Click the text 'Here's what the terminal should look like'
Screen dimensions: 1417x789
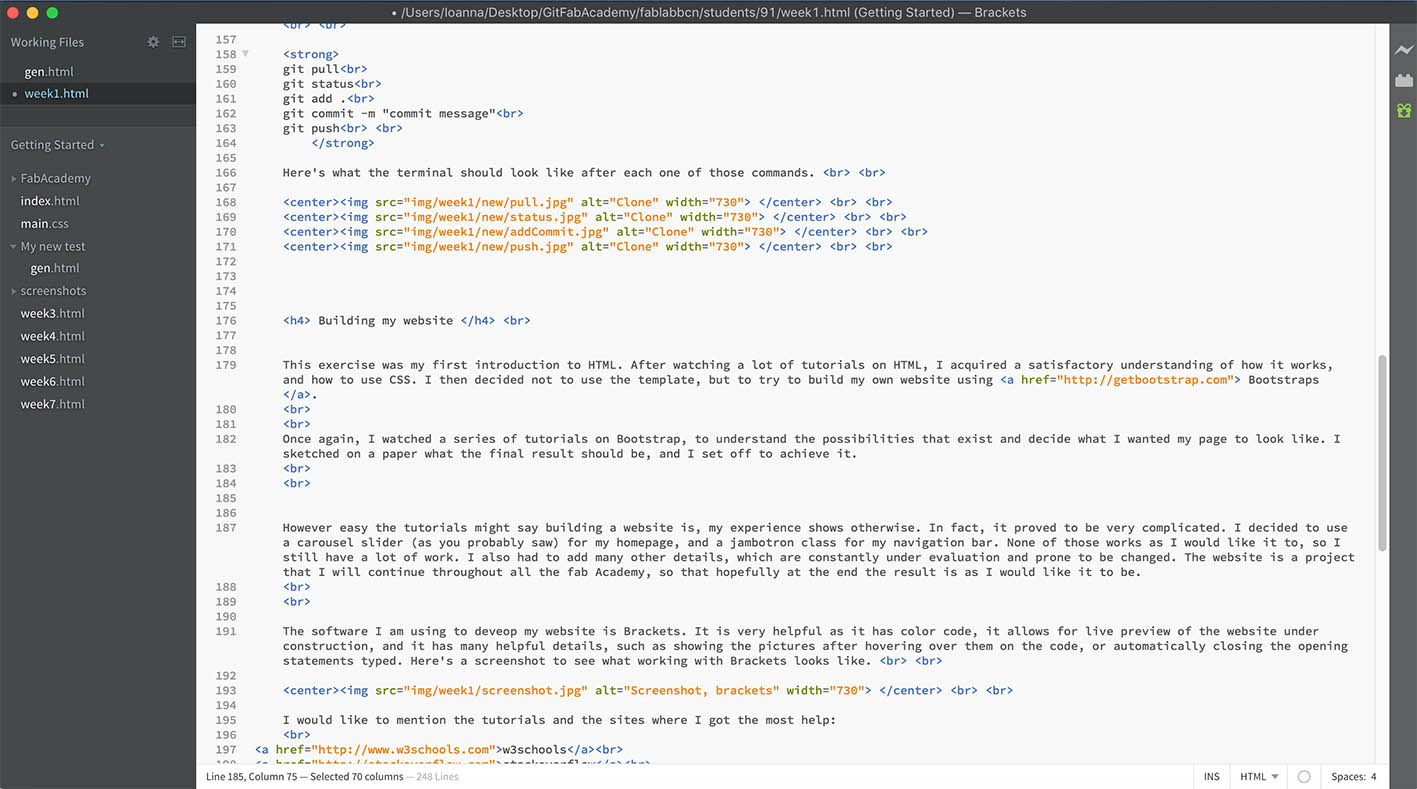(428, 173)
